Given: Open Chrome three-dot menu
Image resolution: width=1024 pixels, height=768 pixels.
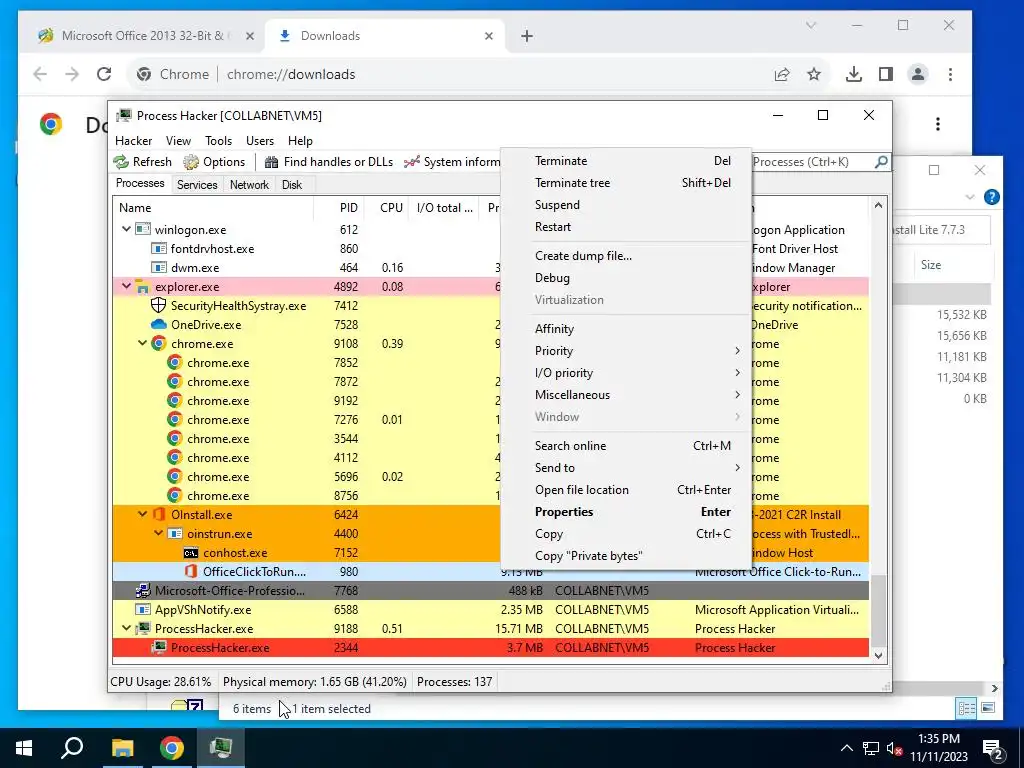Looking at the screenshot, I should tap(950, 74).
